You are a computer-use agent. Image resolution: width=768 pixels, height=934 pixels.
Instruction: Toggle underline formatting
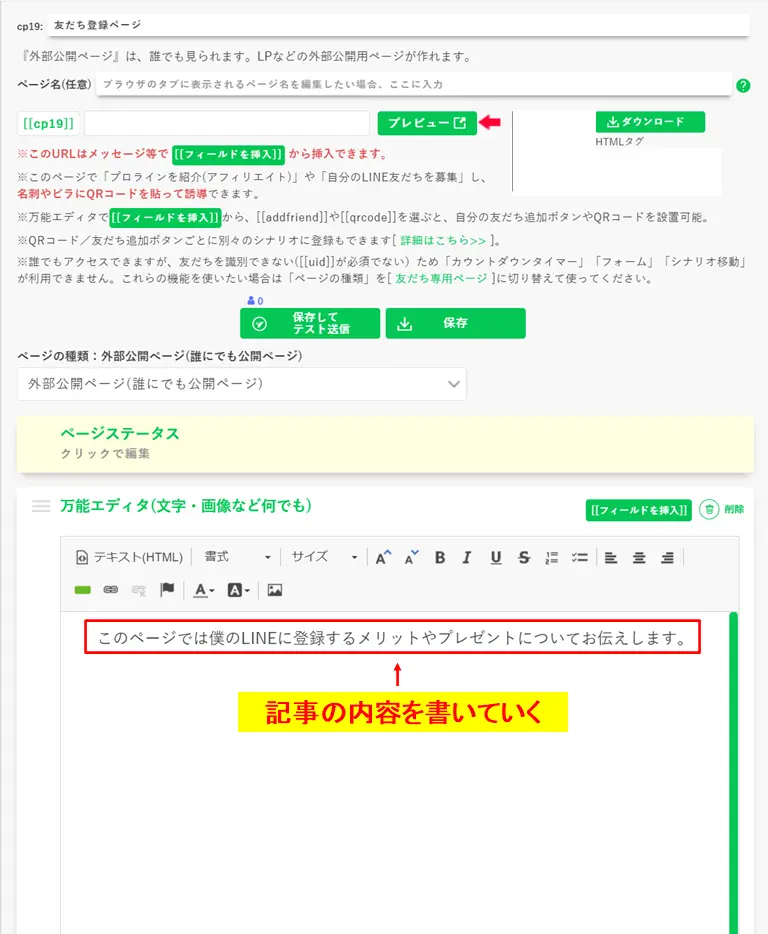496,558
